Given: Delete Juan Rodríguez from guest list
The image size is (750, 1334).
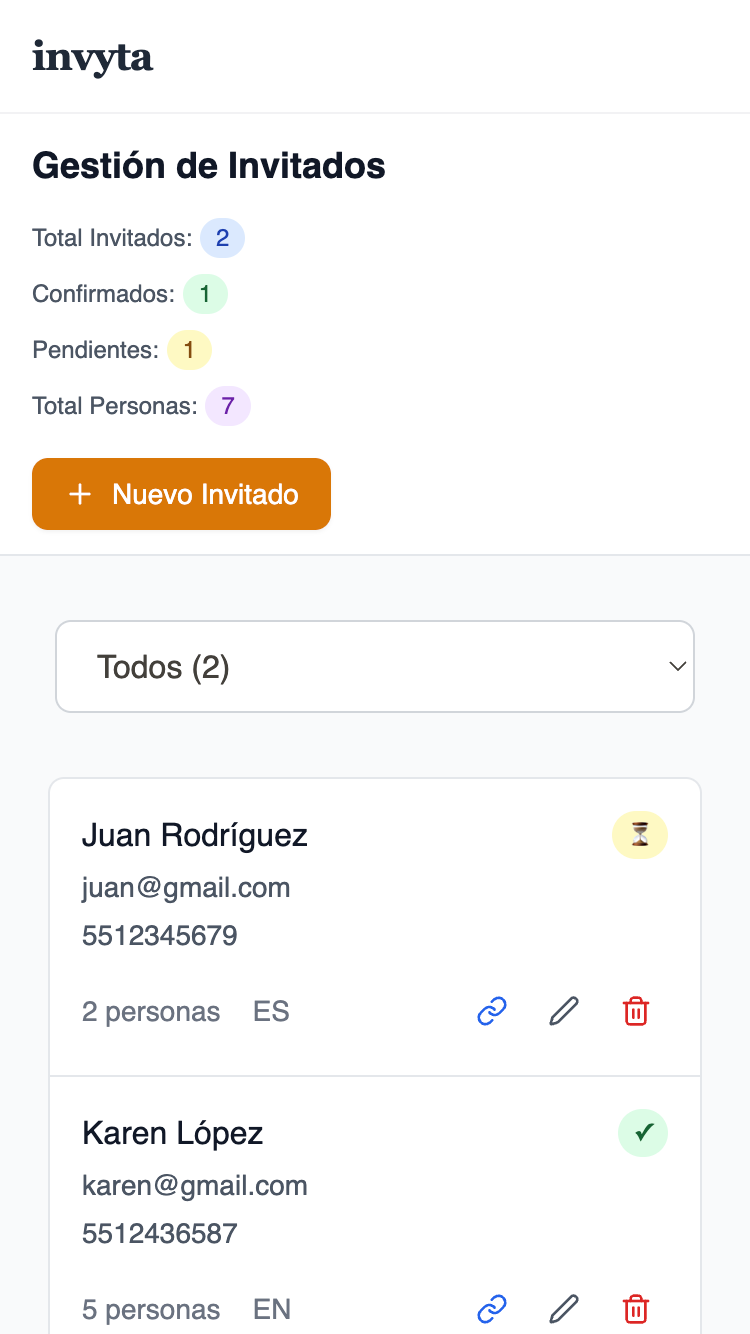Looking at the screenshot, I should click(x=636, y=1012).
